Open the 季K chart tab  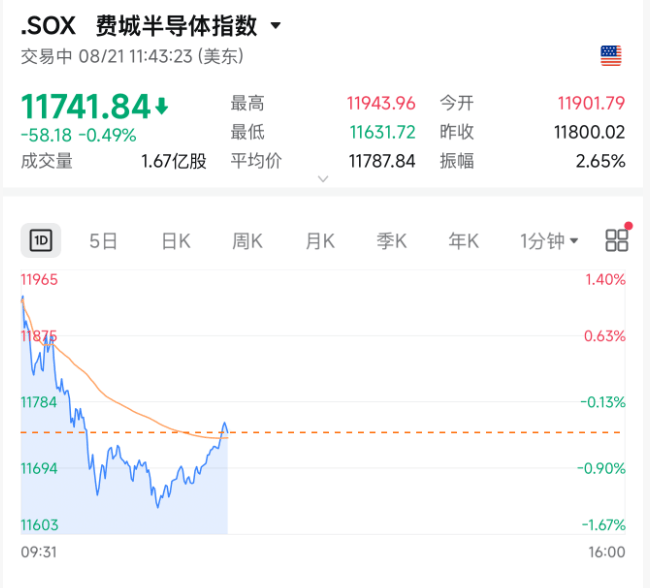point(391,241)
